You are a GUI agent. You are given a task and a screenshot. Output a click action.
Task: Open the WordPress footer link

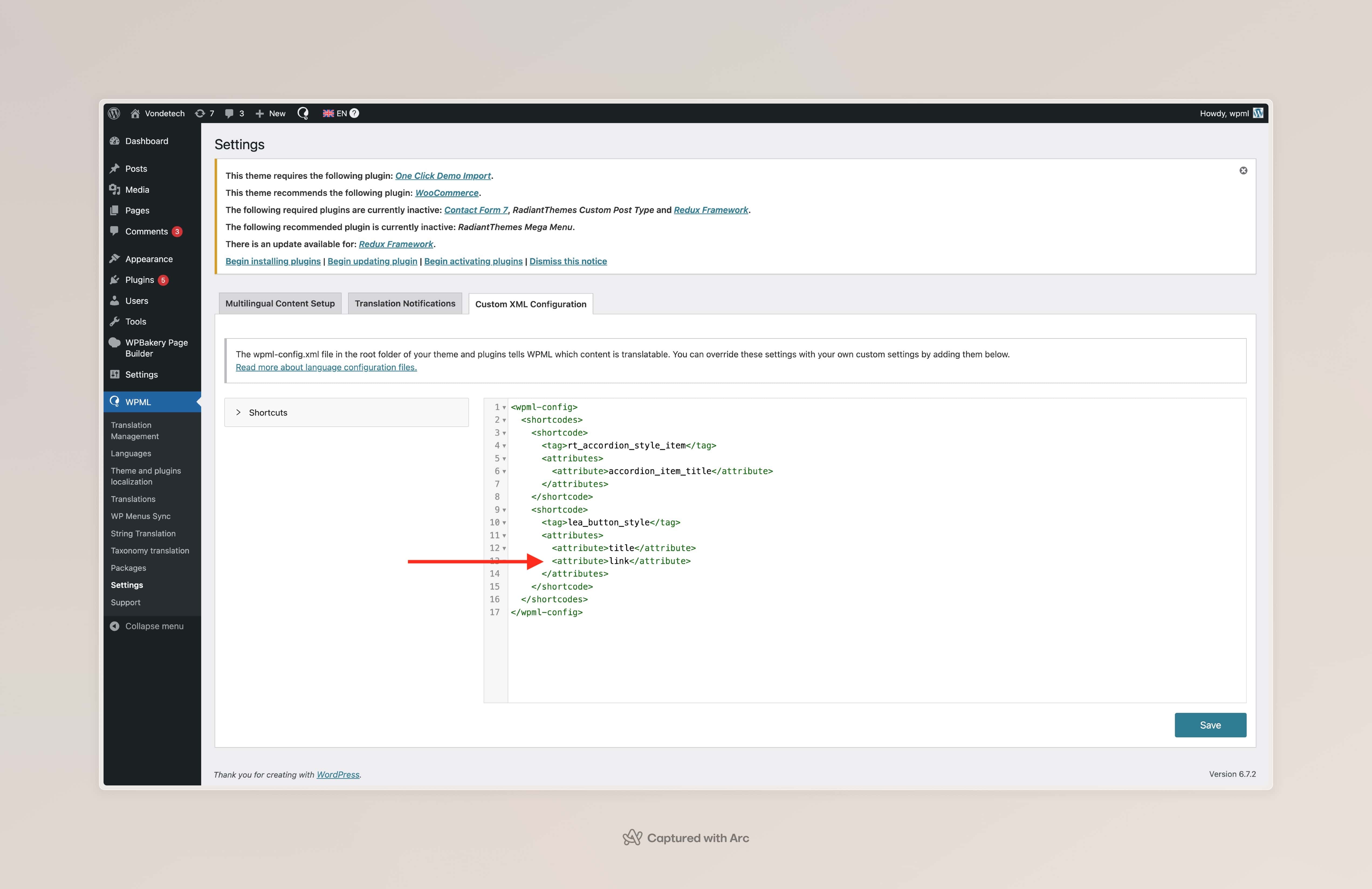(338, 775)
